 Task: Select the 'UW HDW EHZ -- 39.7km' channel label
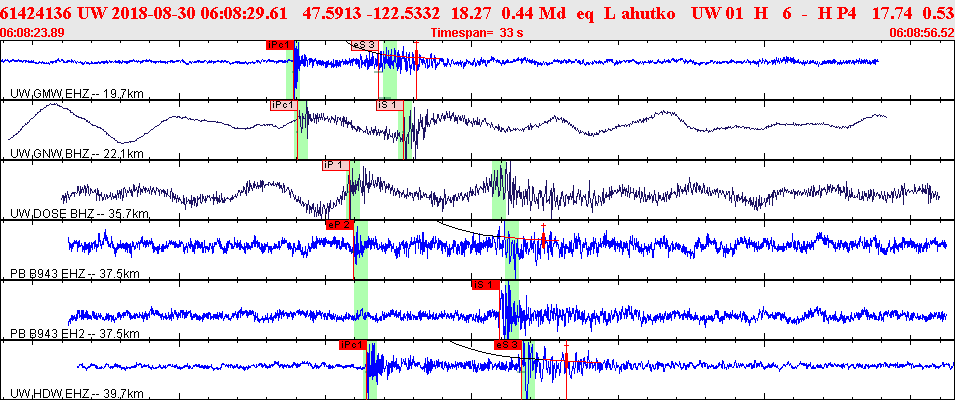(77, 393)
